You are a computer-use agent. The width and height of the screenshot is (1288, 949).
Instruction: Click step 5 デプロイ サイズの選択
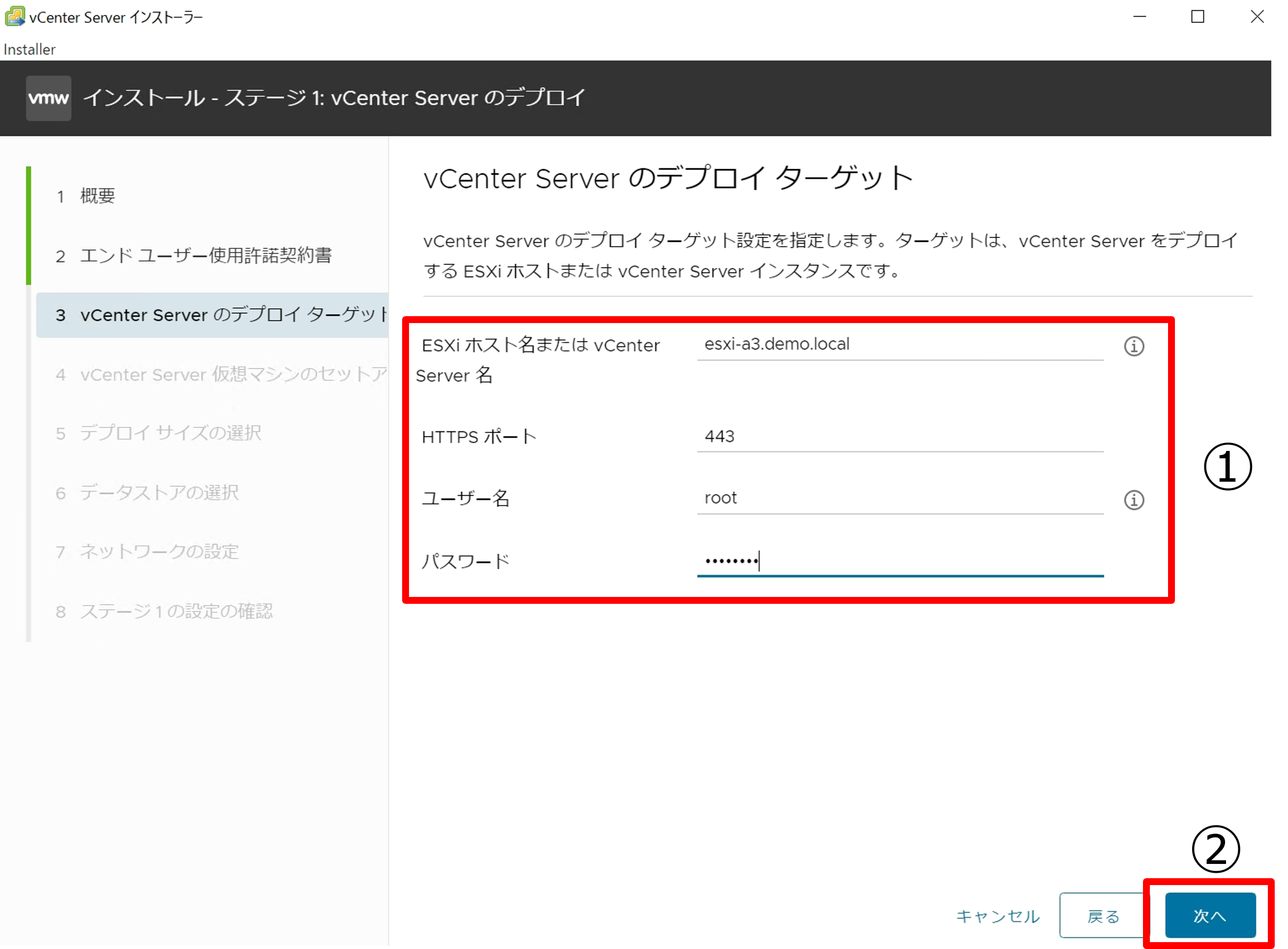click(x=171, y=433)
